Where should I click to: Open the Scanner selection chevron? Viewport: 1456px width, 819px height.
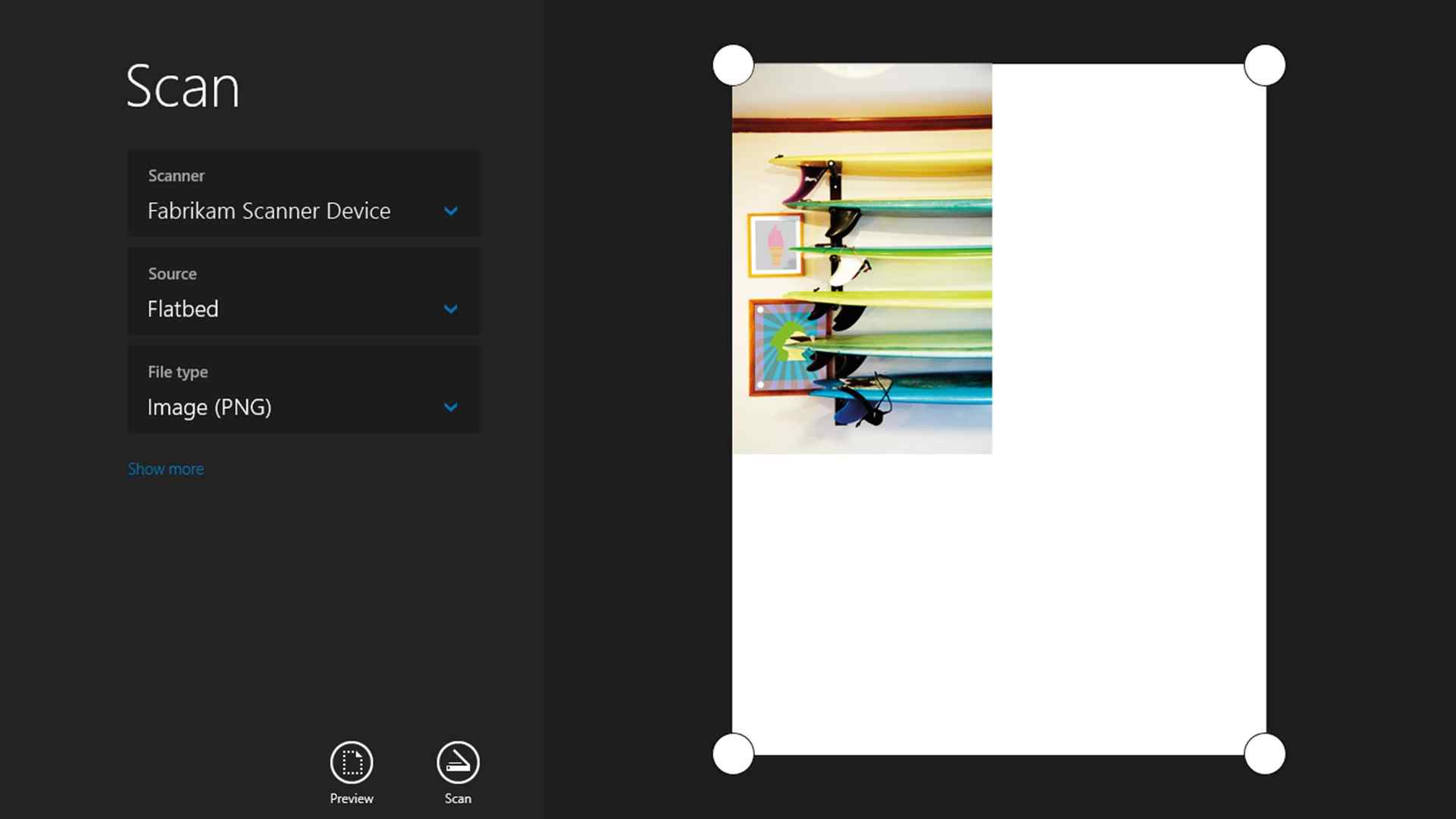pos(450,211)
